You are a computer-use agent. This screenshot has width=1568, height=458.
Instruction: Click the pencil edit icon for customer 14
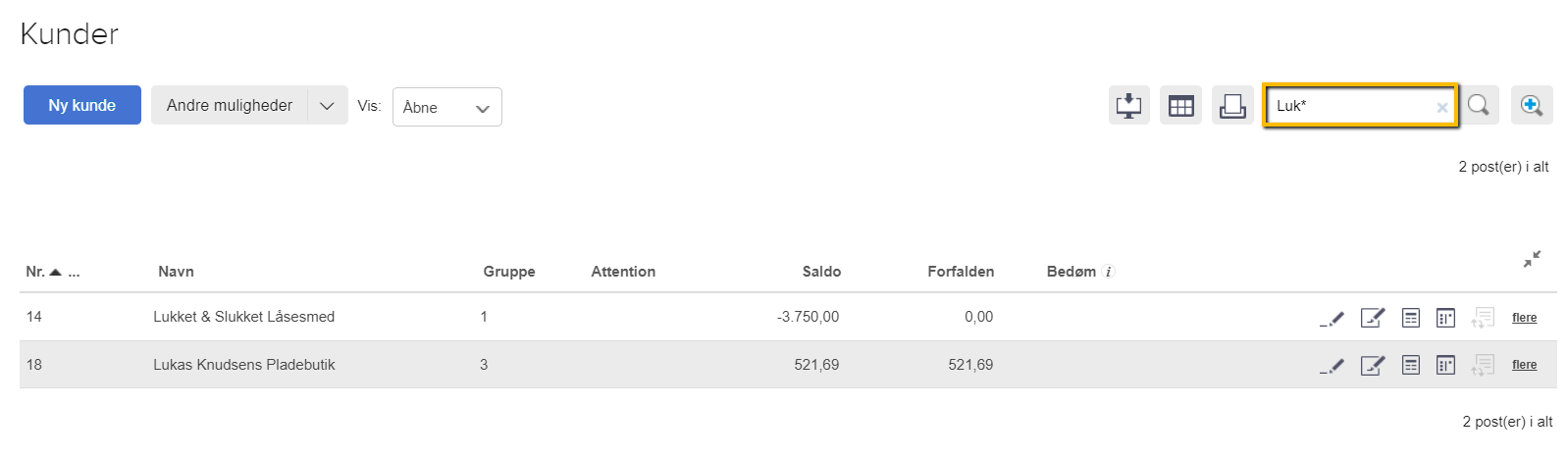[x=1332, y=318]
